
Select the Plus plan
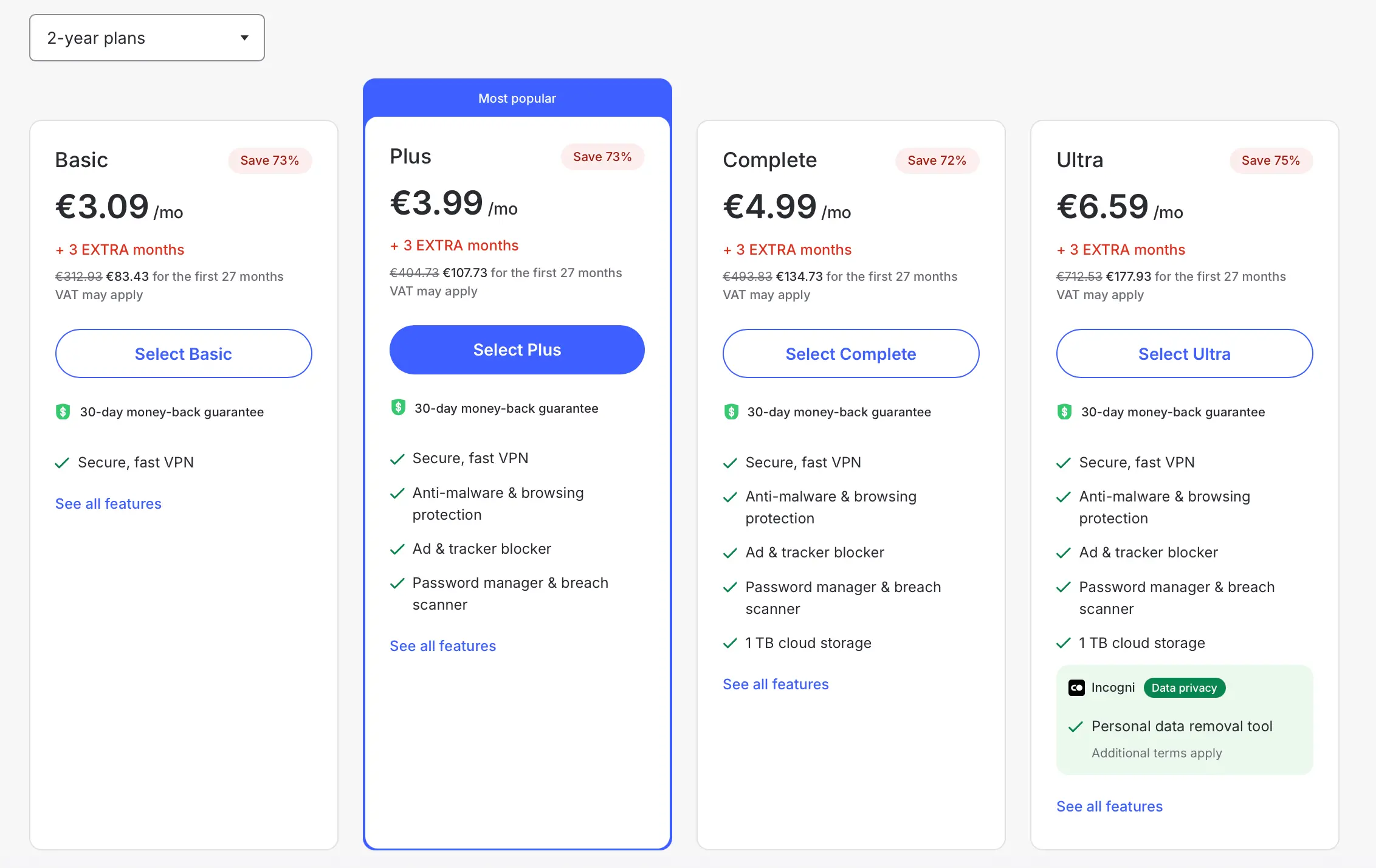click(516, 350)
